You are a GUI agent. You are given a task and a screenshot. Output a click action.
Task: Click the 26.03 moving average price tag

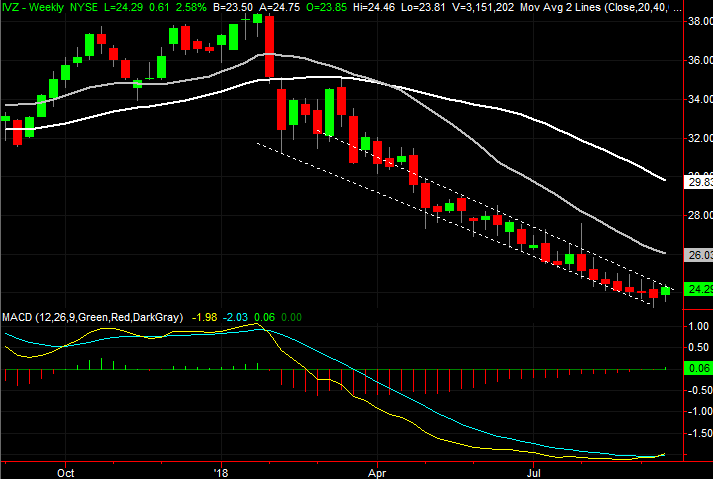pyautogui.click(x=698, y=255)
